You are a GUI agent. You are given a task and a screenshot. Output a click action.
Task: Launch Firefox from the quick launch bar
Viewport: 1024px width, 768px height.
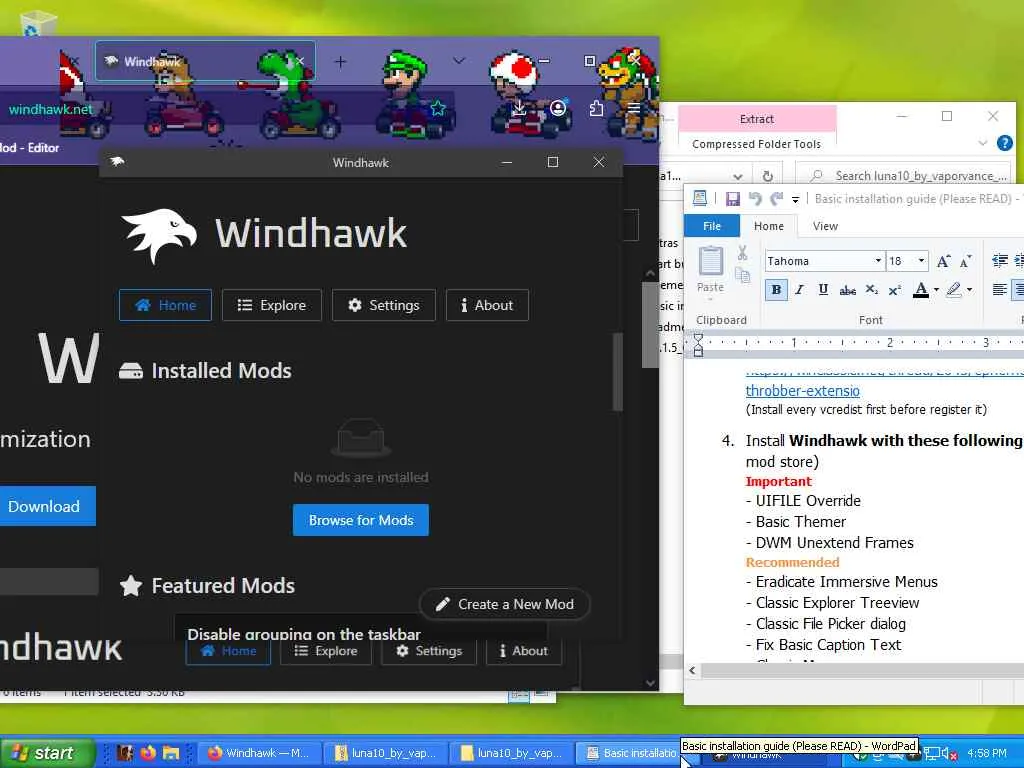tap(148, 753)
